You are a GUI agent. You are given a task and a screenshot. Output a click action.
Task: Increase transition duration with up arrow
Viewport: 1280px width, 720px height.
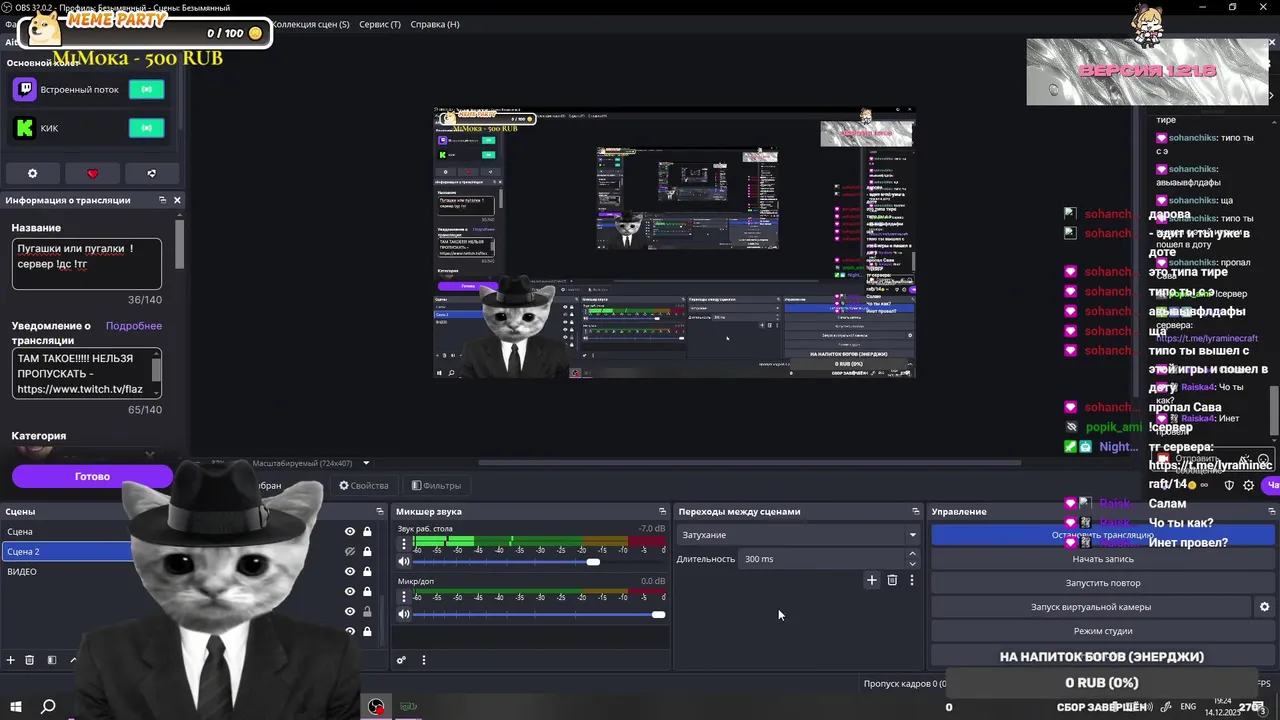tap(912, 554)
